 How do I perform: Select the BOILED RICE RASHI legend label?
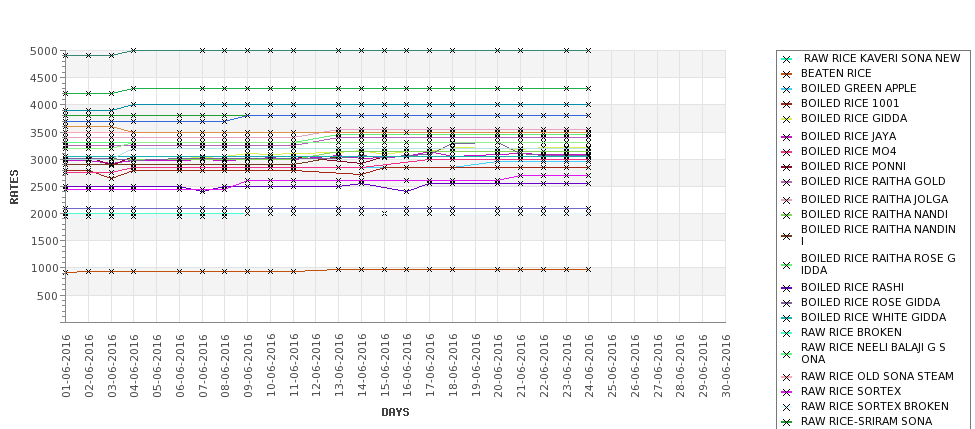(x=852, y=287)
